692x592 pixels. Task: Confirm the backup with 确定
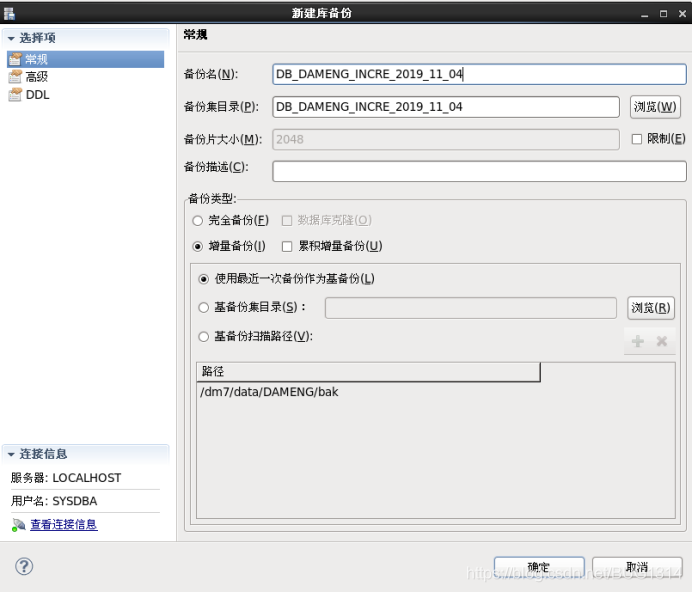tap(539, 567)
